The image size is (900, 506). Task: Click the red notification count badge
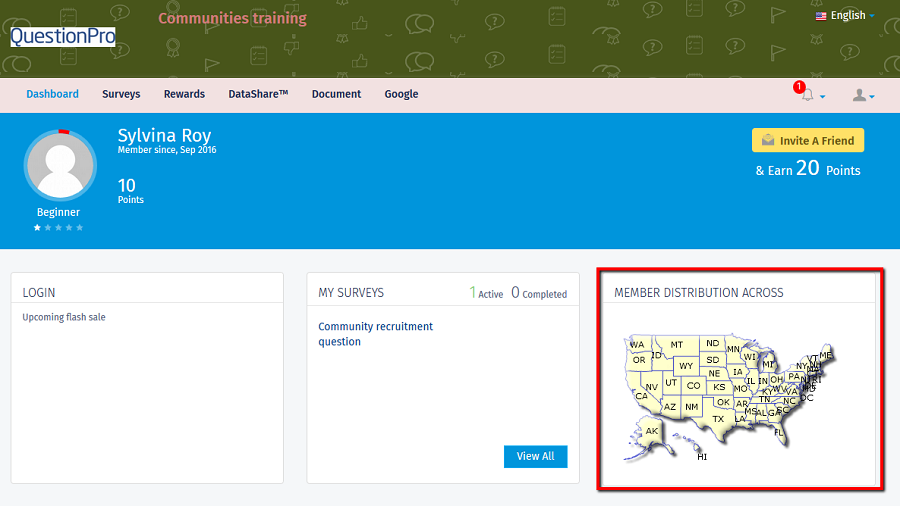point(799,87)
